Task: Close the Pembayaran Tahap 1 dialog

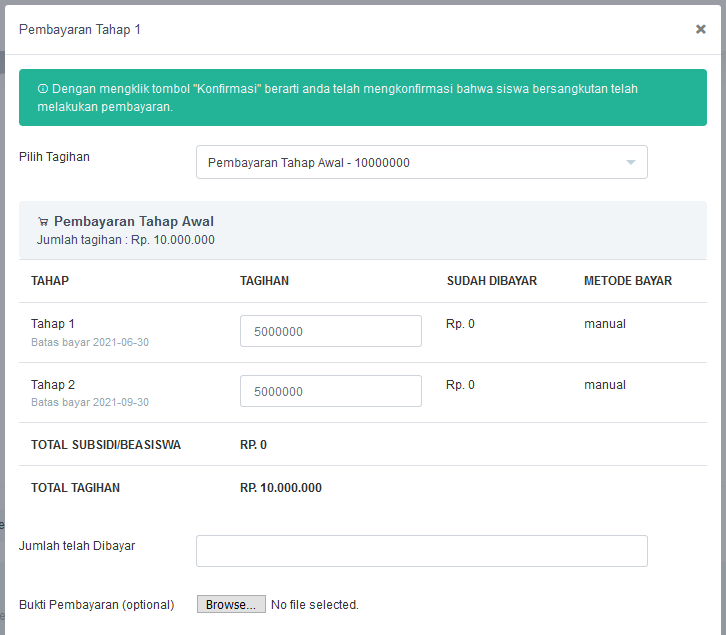Action: tap(700, 30)
